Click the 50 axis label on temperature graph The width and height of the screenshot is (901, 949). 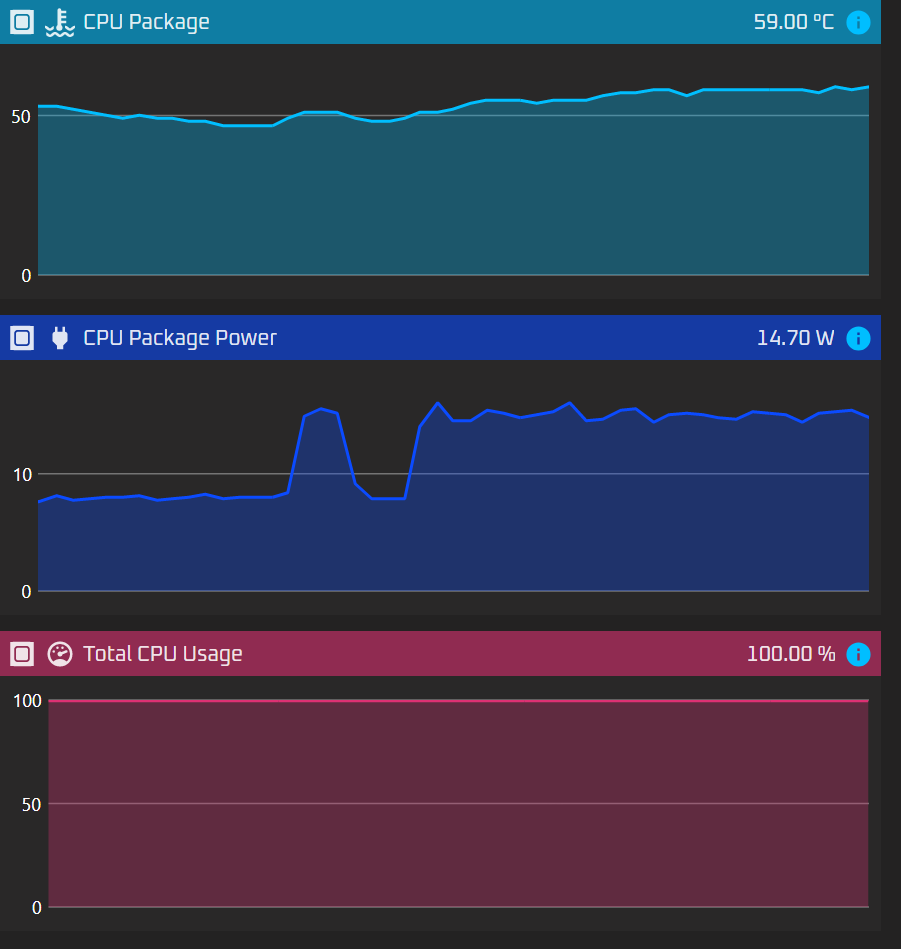pyautogui.click(x=20, y=116)
